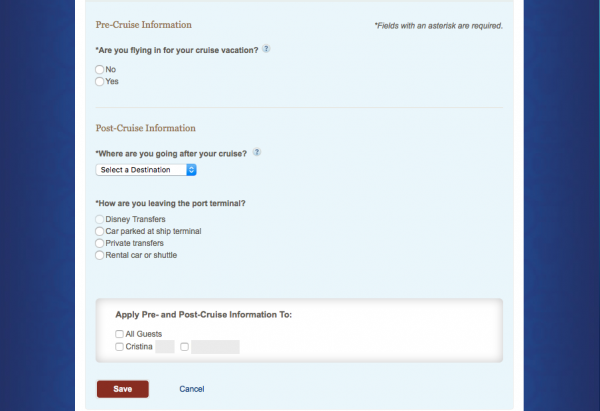Open help icon beside after-cruise destination question
600x411 pixels.
click(x=257, y=152)
